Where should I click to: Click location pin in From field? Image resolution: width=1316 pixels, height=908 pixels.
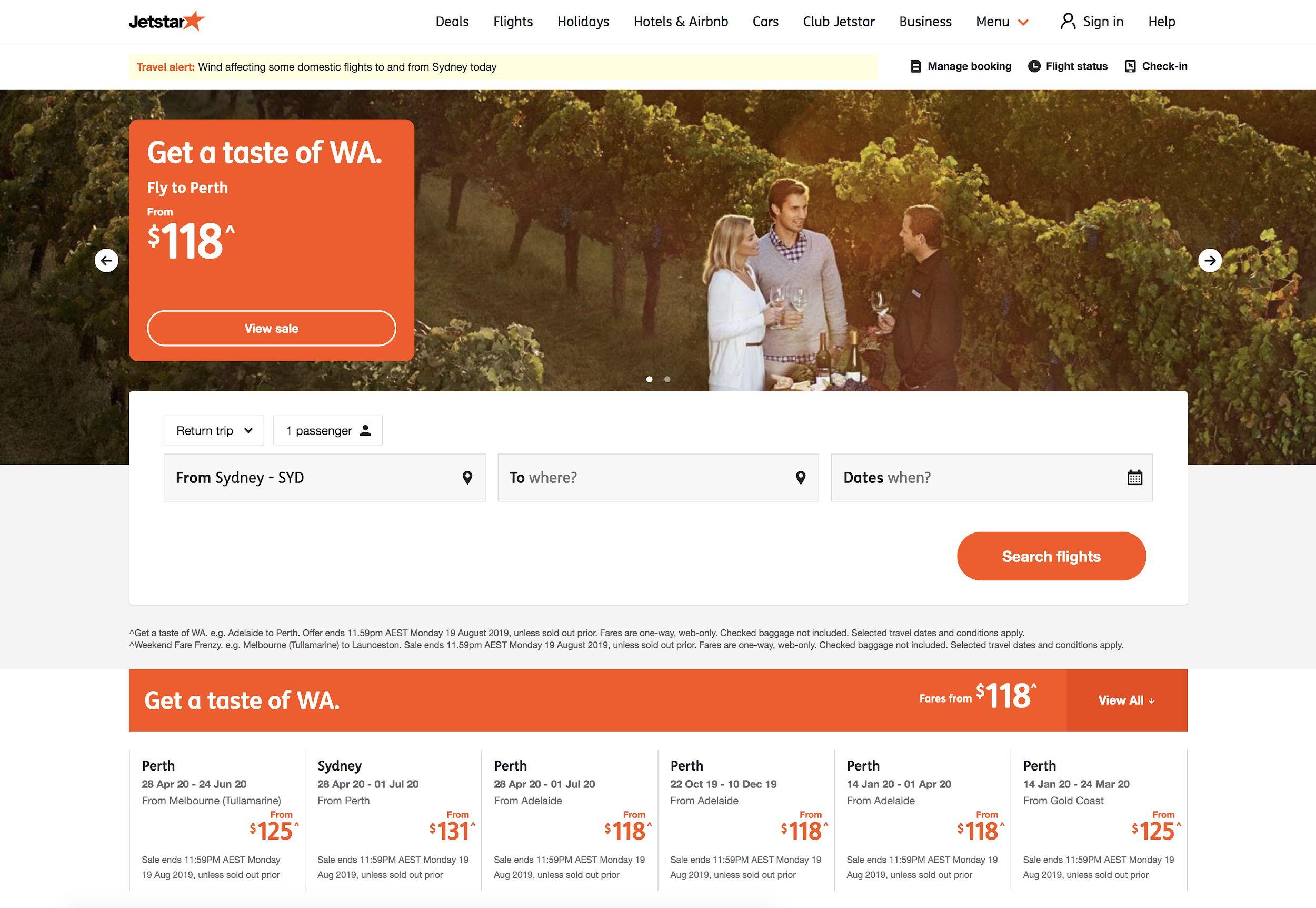click(467, 477)
